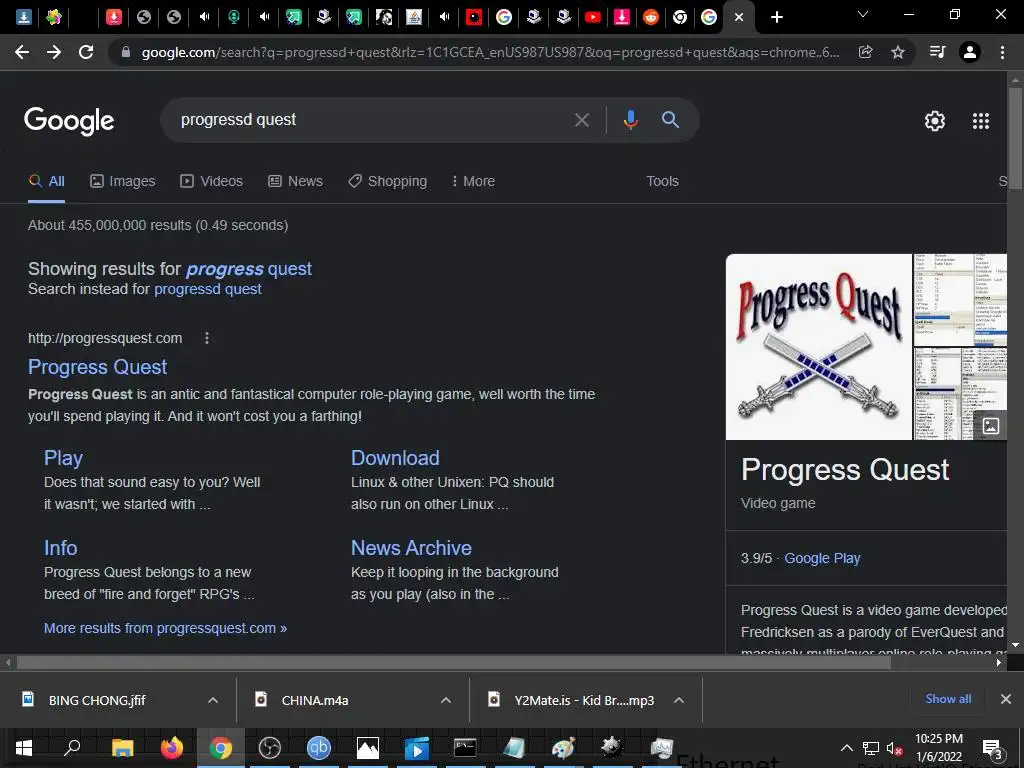Open the Paint palette app in taskbar
The image size is (1024, 768).
tap(563, 748)
